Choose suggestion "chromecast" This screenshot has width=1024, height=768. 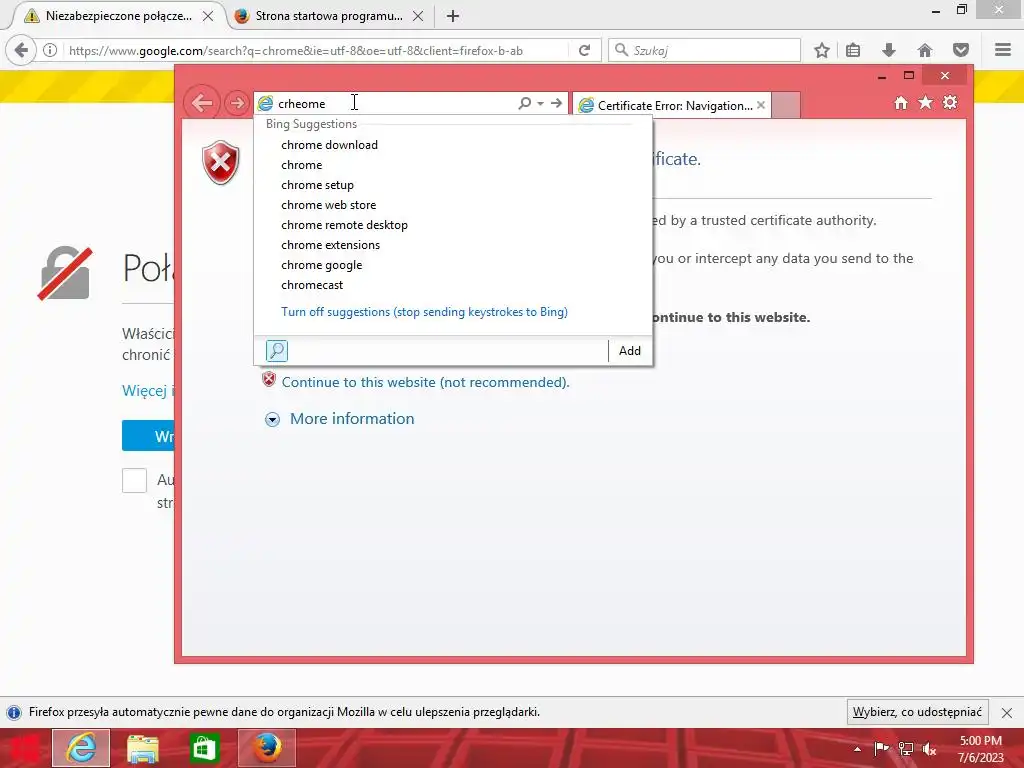pos(312,285)
